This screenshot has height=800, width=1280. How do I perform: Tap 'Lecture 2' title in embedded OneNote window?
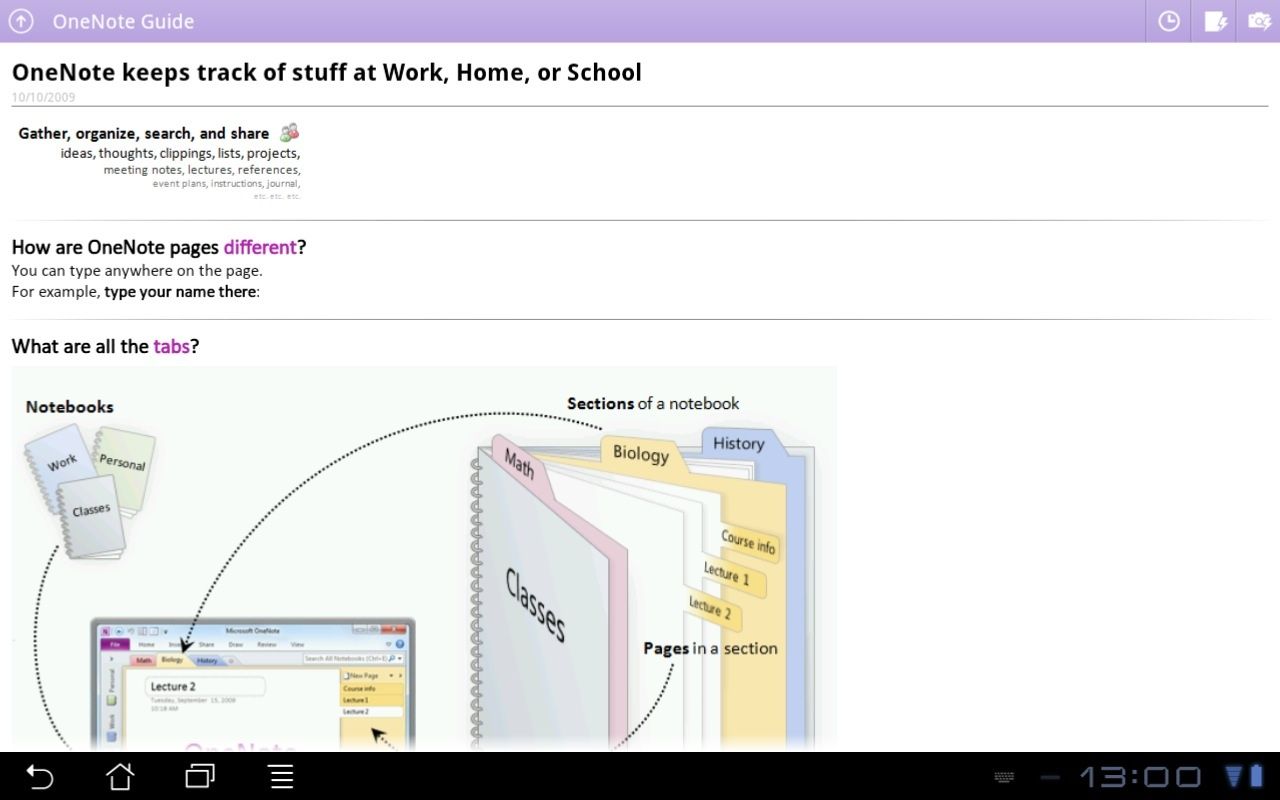(173, 686)
